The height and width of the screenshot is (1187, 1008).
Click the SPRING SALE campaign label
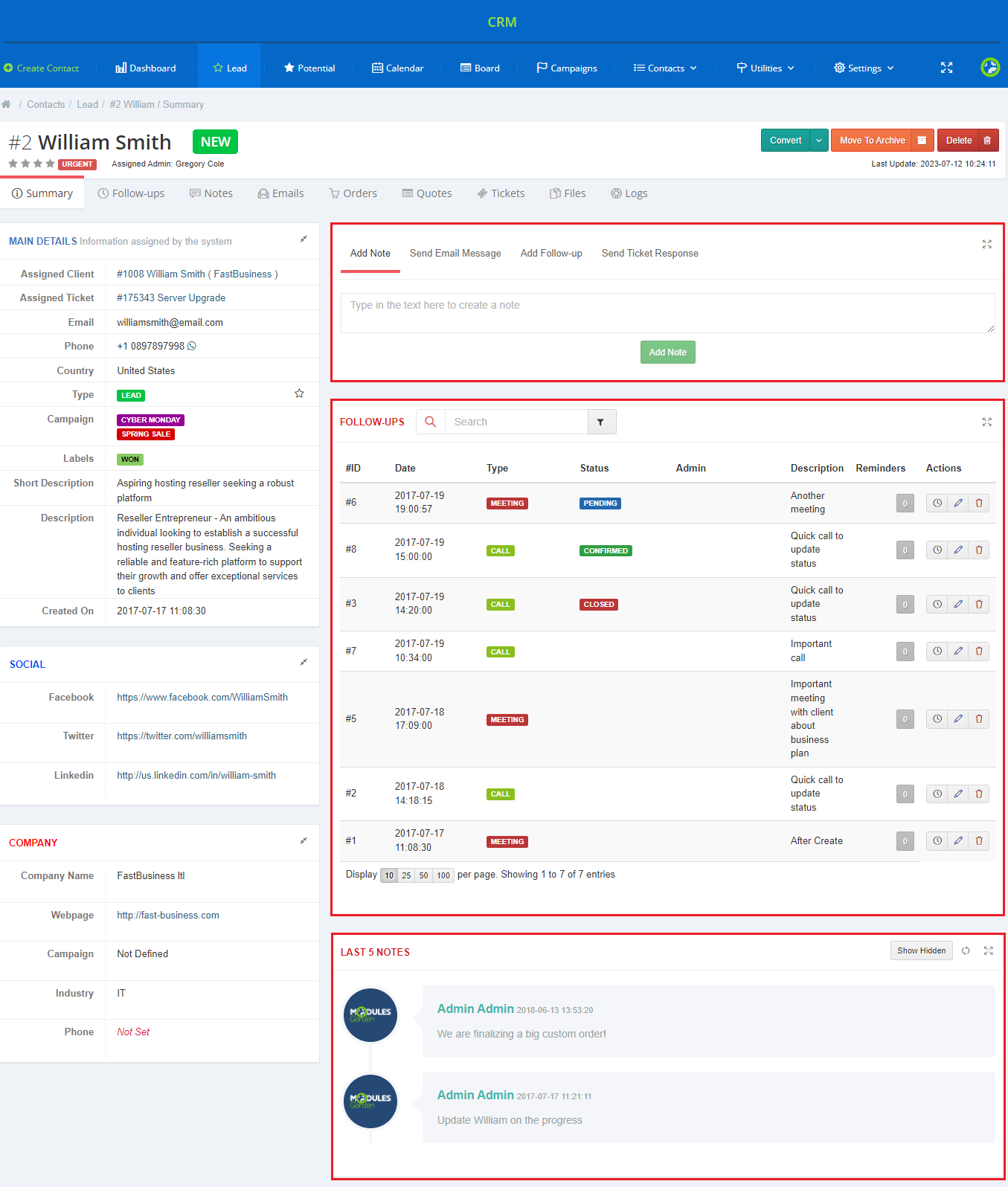pyautogui.click(x=146, y=434)
